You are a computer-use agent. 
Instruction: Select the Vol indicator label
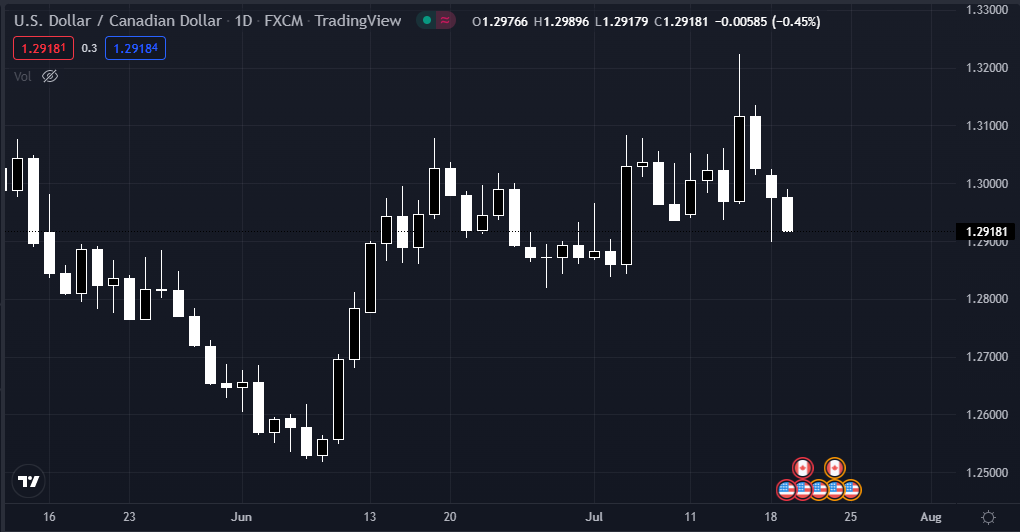23,77
